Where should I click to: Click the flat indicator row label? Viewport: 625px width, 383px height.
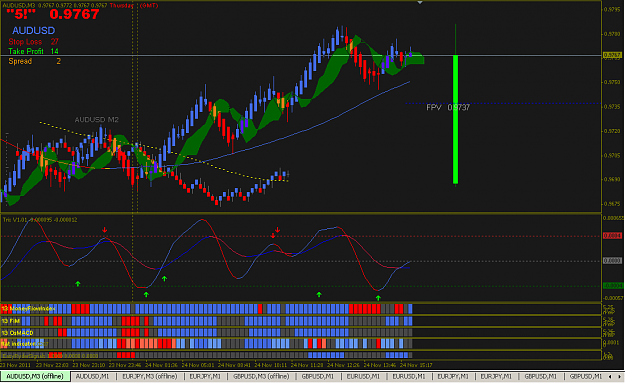[x=18, y=344]
